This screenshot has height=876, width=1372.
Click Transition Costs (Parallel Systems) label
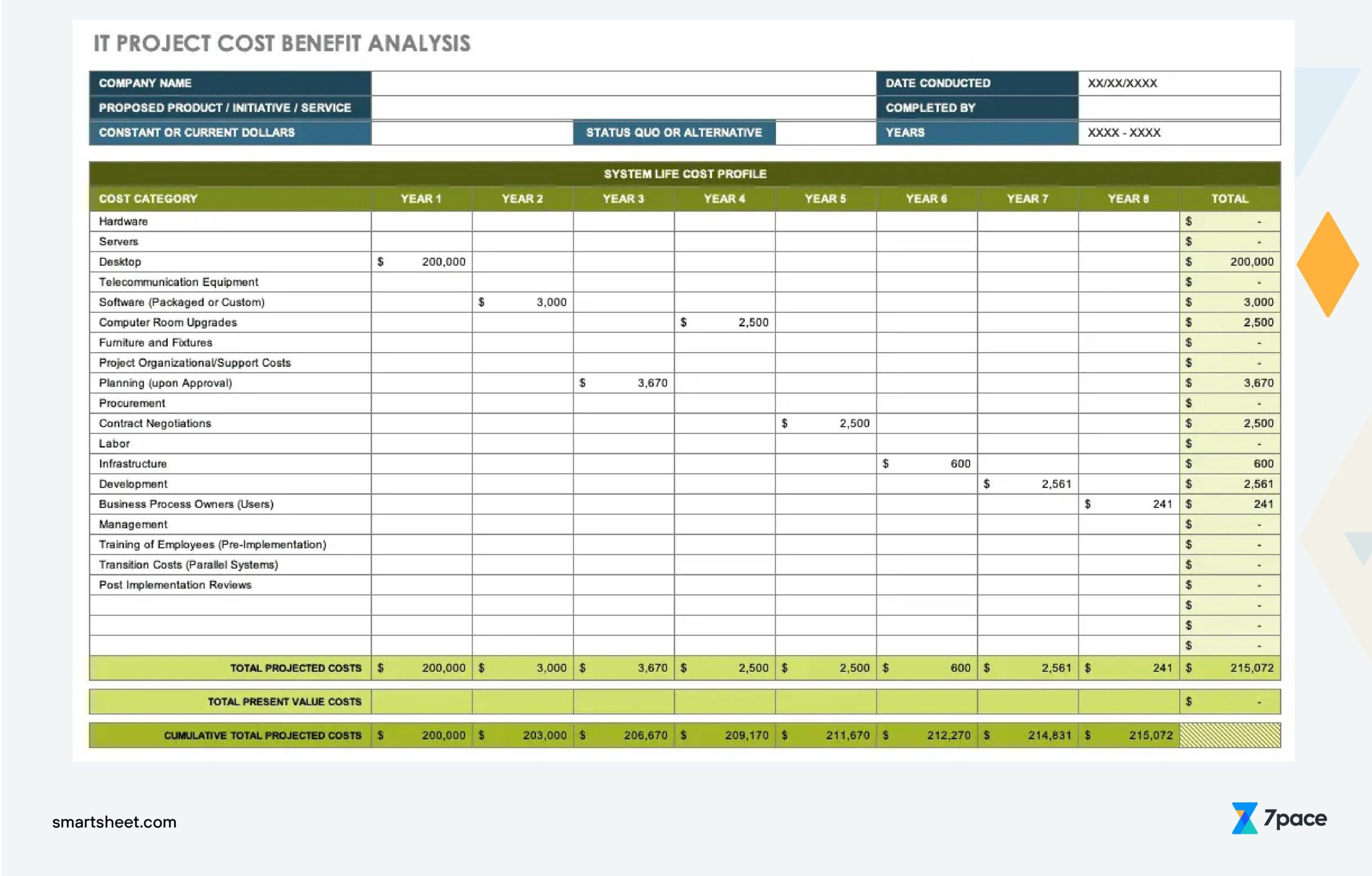click(189, 565)
